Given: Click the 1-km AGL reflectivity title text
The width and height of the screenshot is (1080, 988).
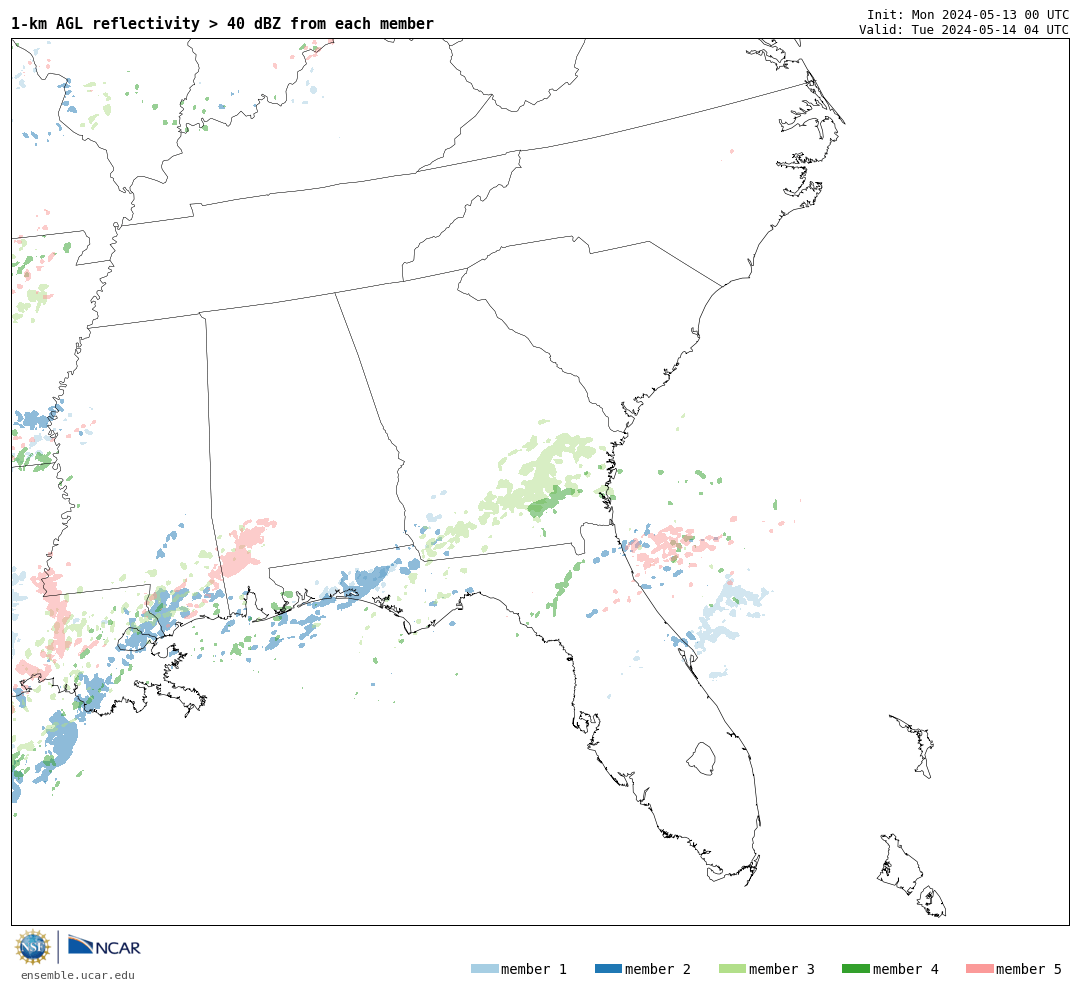Looking at the screenshot, I should (222, 23).
